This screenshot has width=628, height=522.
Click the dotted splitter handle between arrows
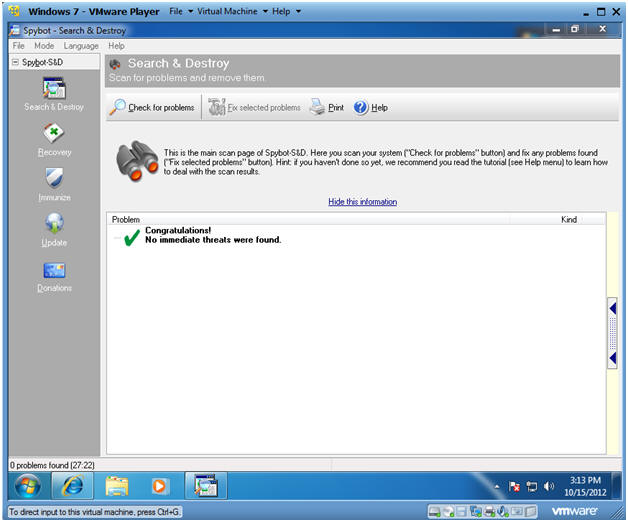pos(612,333)
